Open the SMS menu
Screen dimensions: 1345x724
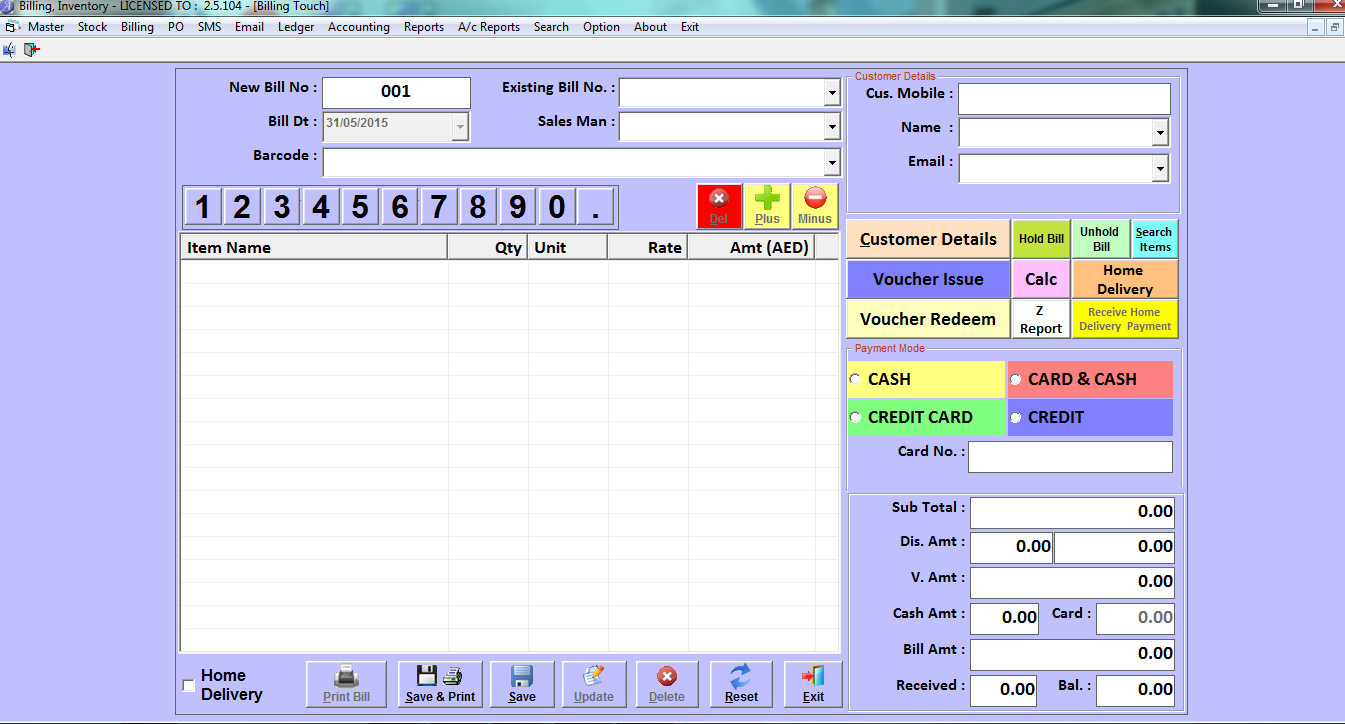[x=209, y=27]
